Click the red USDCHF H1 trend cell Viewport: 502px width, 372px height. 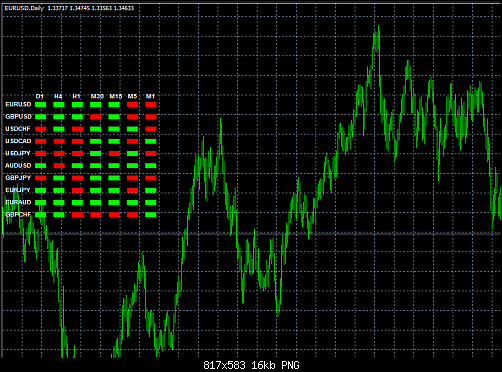(x=77, y=129)
